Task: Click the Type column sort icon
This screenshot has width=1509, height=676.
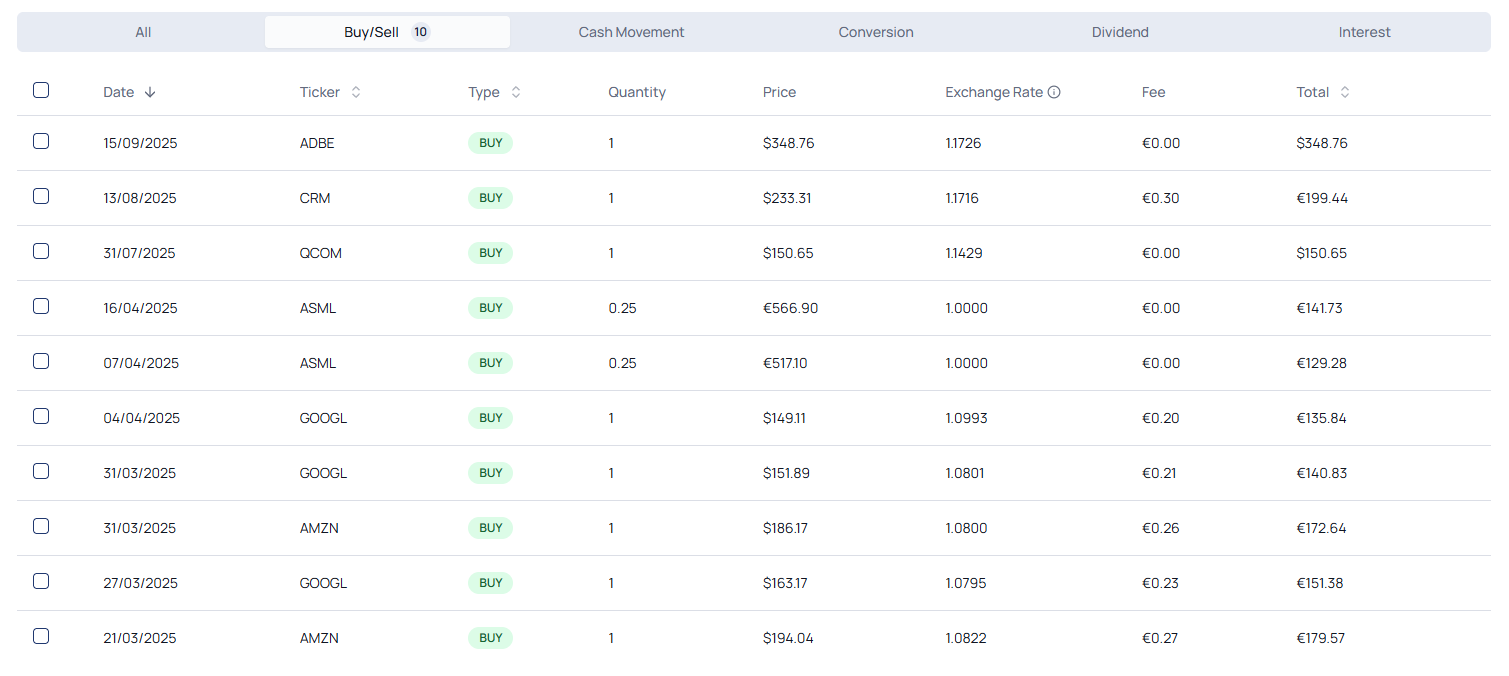Action: click(516, 92)
